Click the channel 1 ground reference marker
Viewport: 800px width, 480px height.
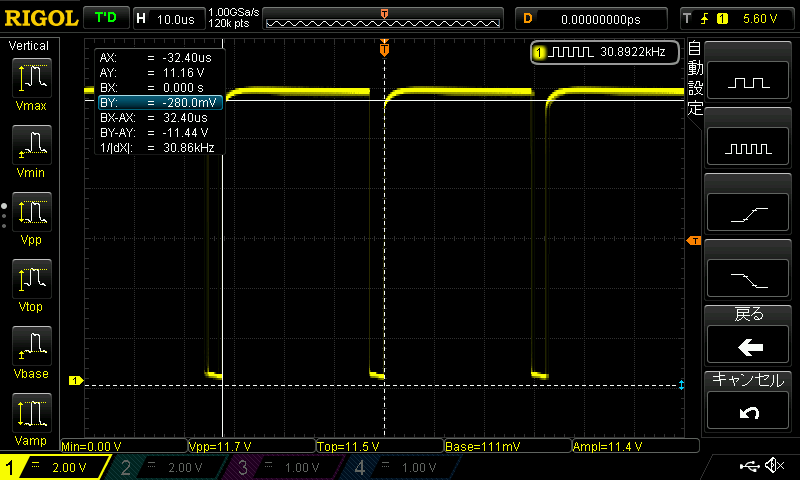pos(76,381)
